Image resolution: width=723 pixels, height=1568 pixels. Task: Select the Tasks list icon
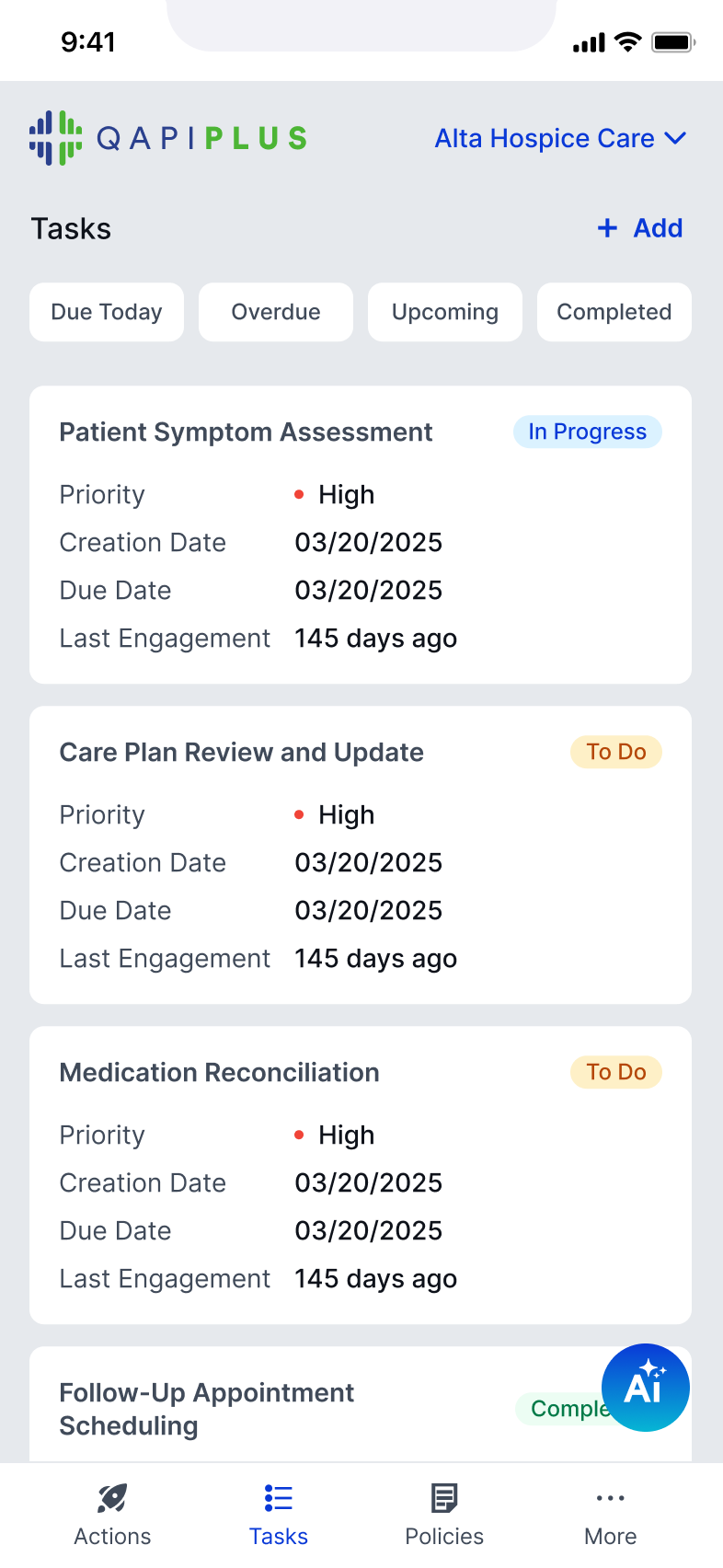(279, 1498)
